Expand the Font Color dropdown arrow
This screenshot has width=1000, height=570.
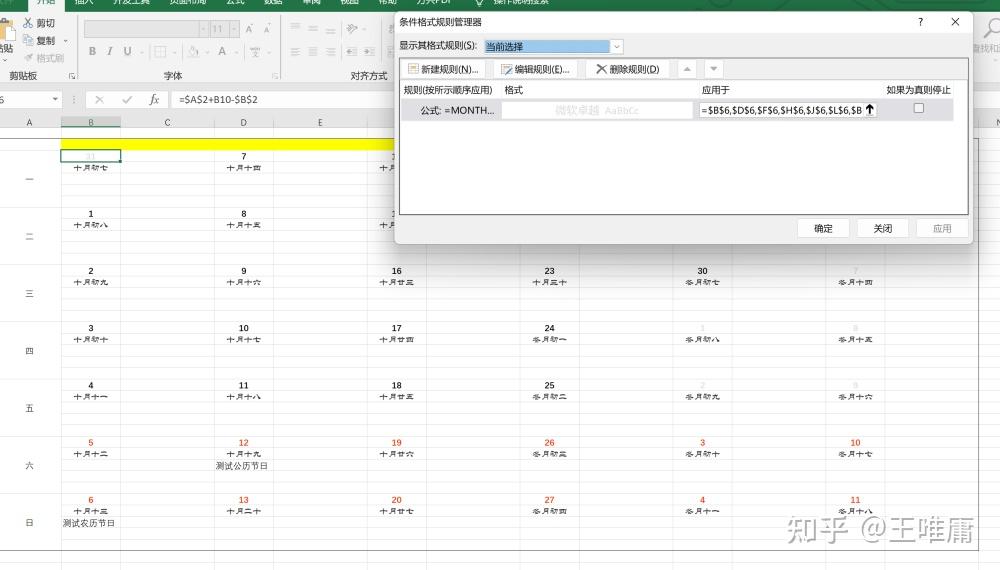(235, 52)
